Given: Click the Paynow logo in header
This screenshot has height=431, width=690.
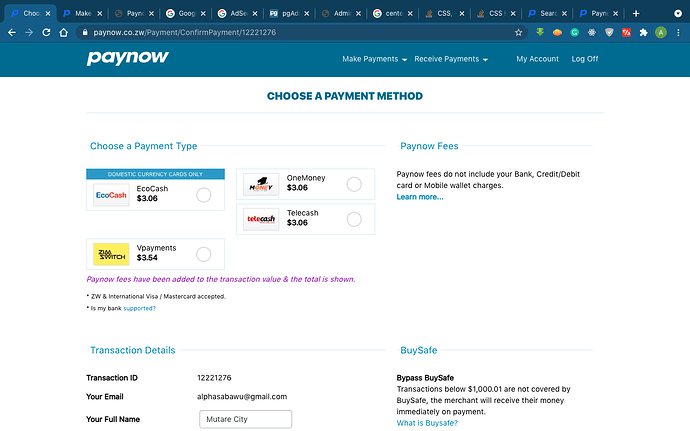Looking at the screenshot, I should click(128, 58).
